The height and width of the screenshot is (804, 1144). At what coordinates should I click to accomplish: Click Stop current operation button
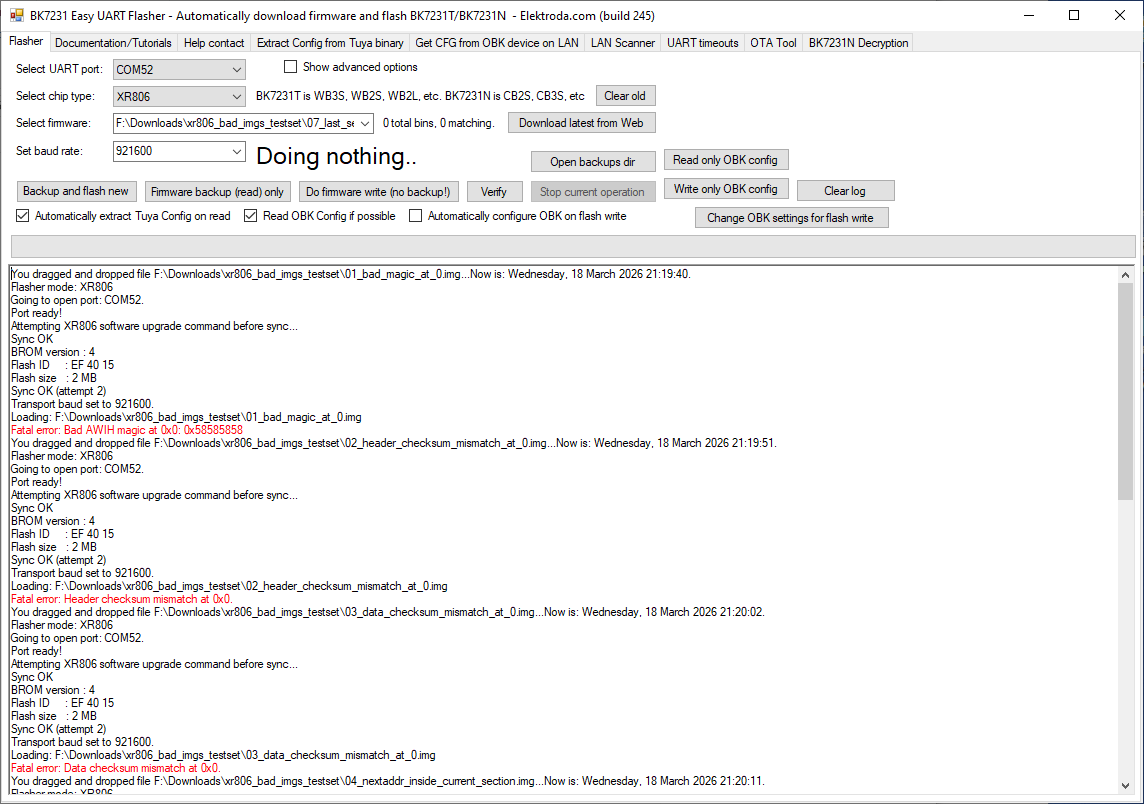pyautogui.click(x=592, y=191)
